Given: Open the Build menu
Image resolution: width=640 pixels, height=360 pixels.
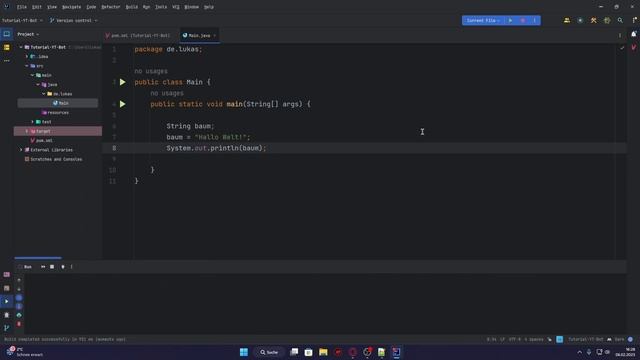Looking at the screenshot, I should point(131,7).
